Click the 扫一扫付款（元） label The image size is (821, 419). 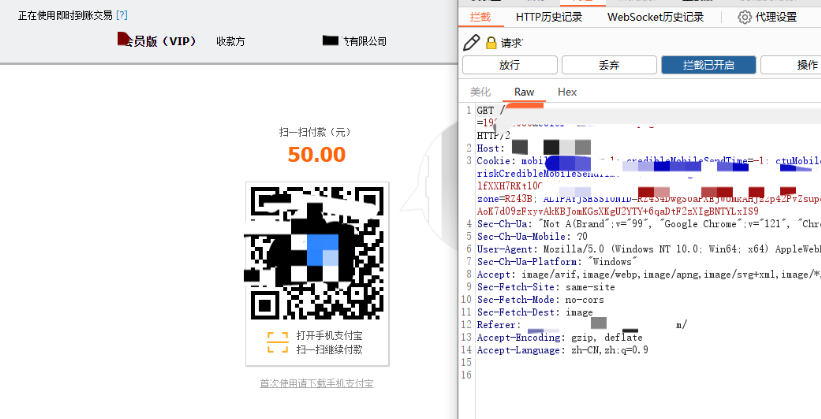315,132
